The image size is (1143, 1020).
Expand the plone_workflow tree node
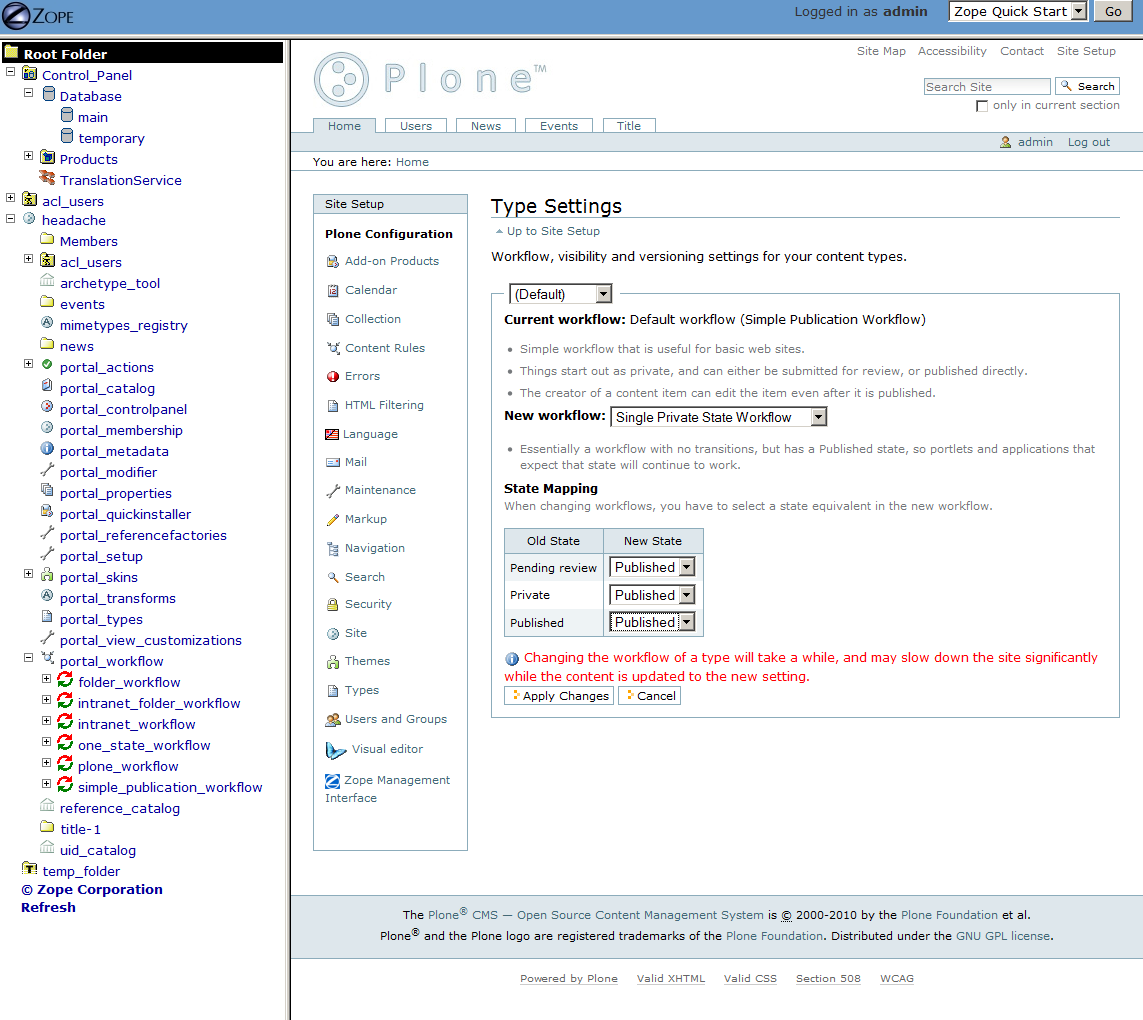47,763
